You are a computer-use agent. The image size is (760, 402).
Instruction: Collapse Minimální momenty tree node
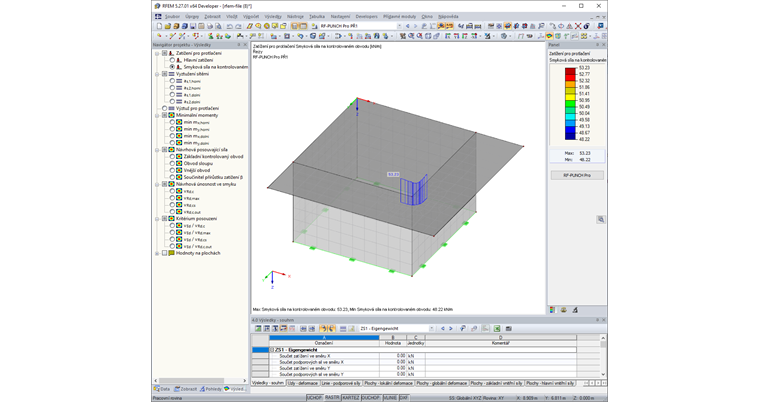pyautogui.click(x=157, y=115)
